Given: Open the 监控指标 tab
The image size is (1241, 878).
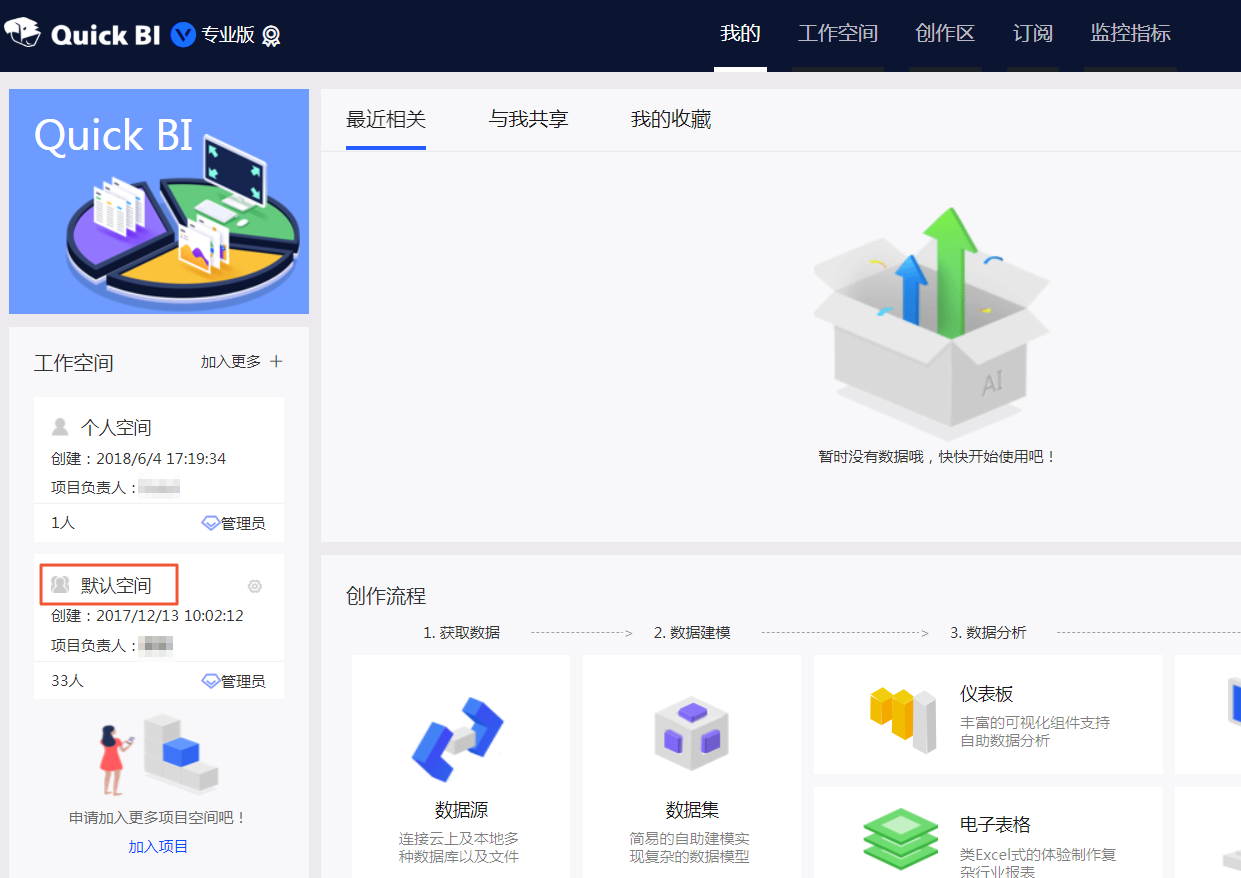Looking at the screenshot, I should pyautogui.click(x=1130, y=33).
